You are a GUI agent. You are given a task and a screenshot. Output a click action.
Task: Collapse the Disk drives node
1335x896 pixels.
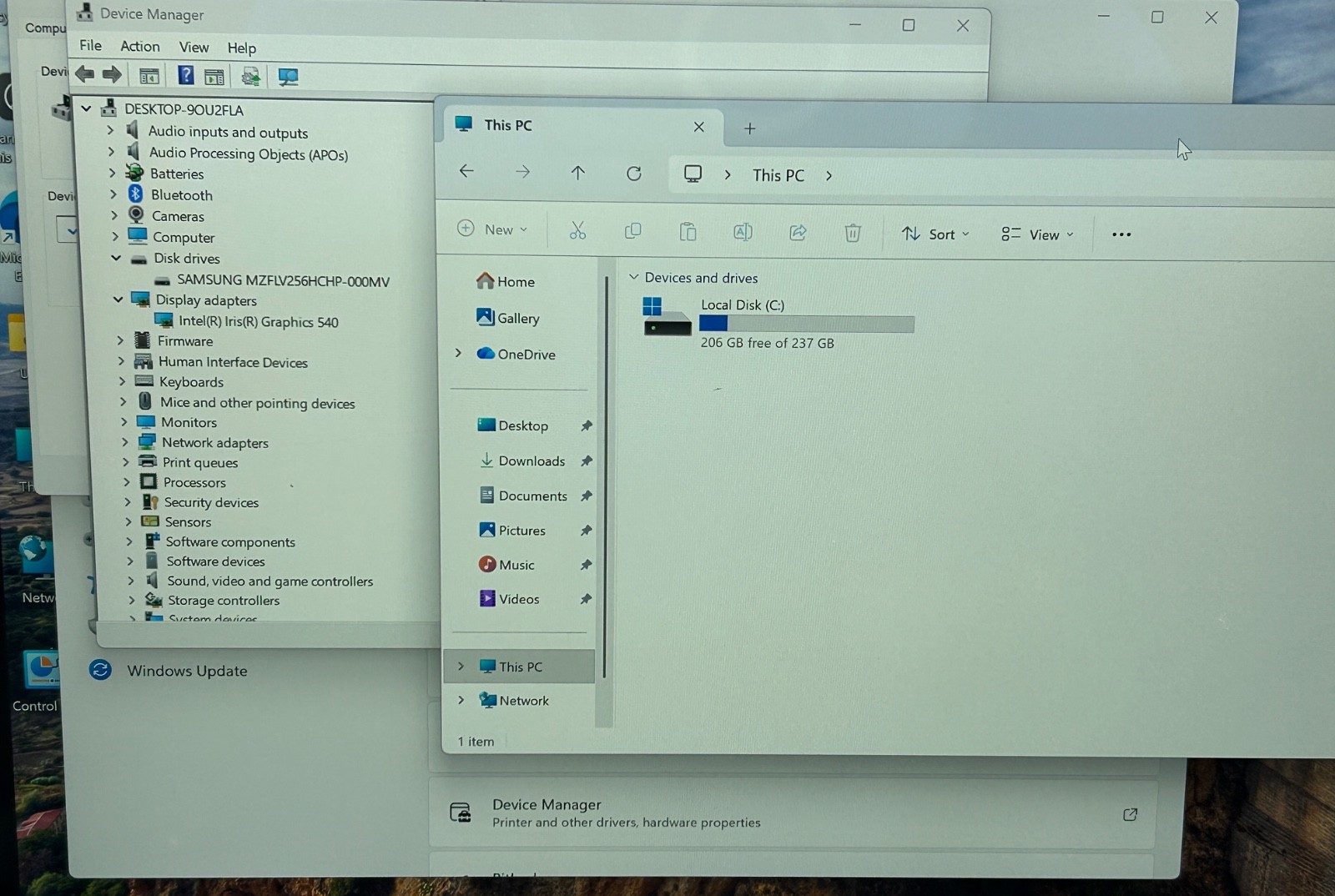pyautogui.click(x=116, y=258)
